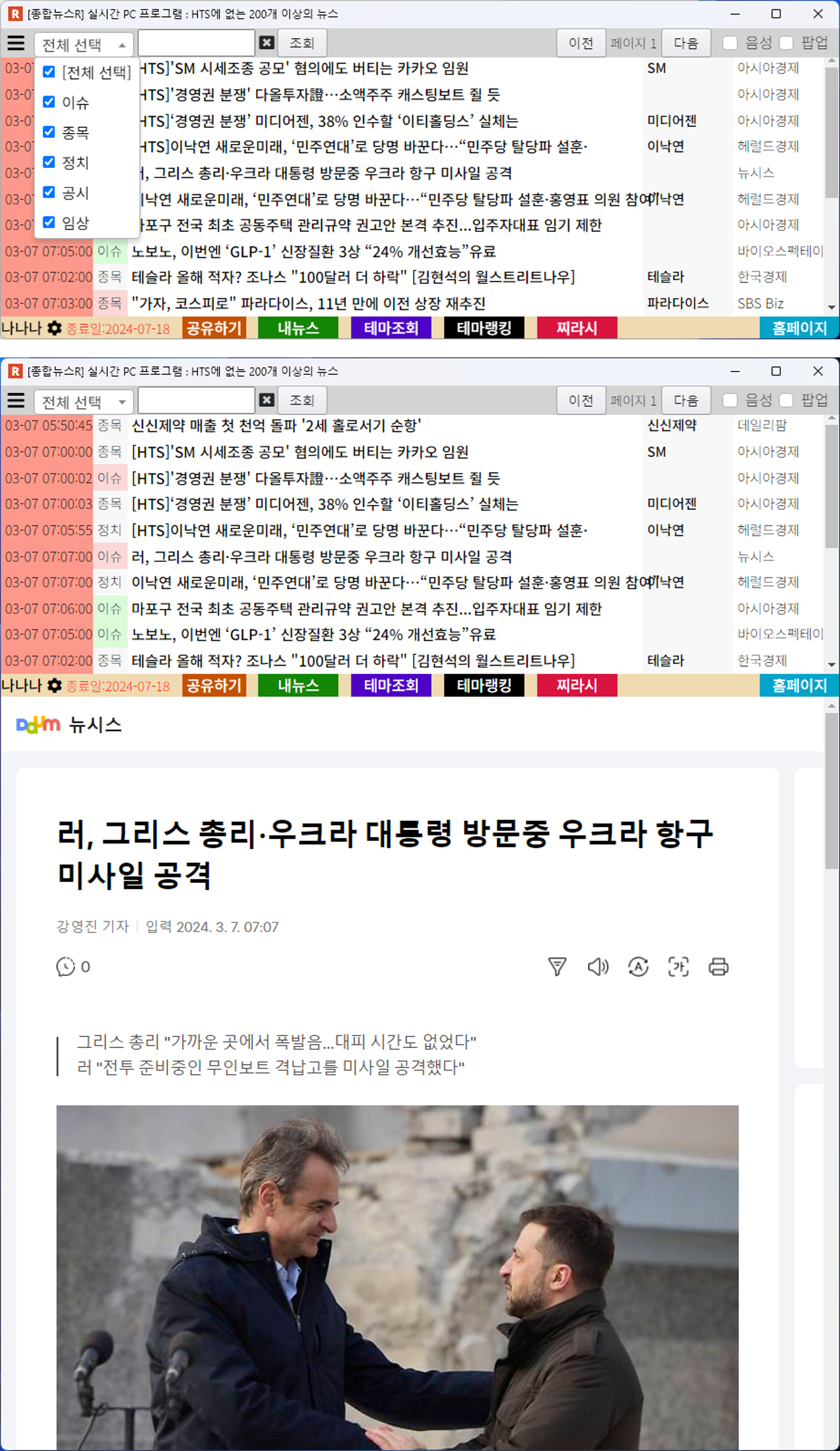The image size is (840, 1451).
Task: Open 찌라시 in the article window
Action: (577, 685)
